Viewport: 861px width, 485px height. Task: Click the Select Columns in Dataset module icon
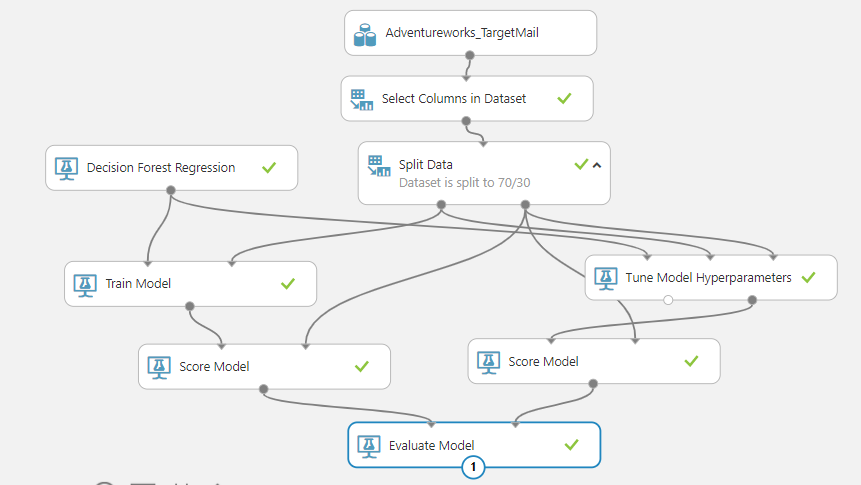click(362, 99)
